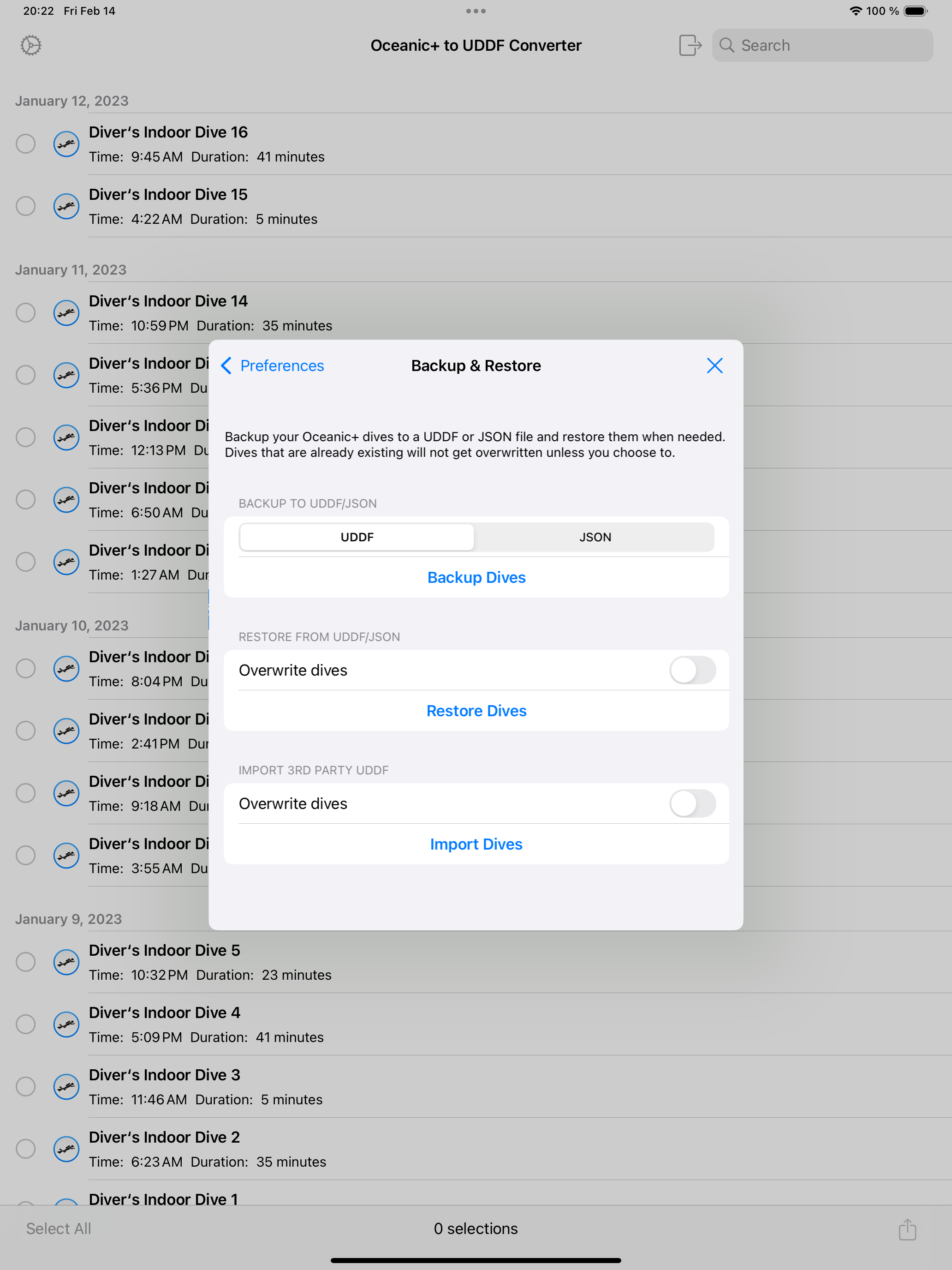Tap diver icon for 3:55 AM dive
This screenshot has width=952, height=1270.
click(x=66, y=856)
